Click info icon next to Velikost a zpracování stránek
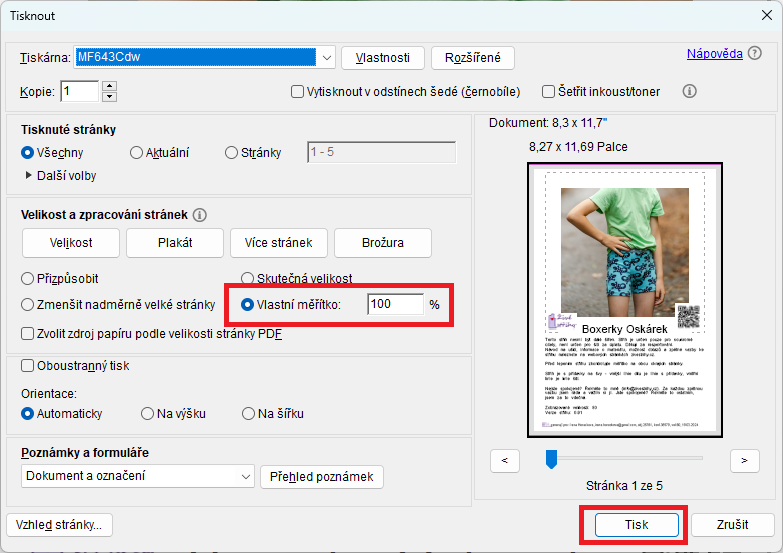 coord(200,215)
